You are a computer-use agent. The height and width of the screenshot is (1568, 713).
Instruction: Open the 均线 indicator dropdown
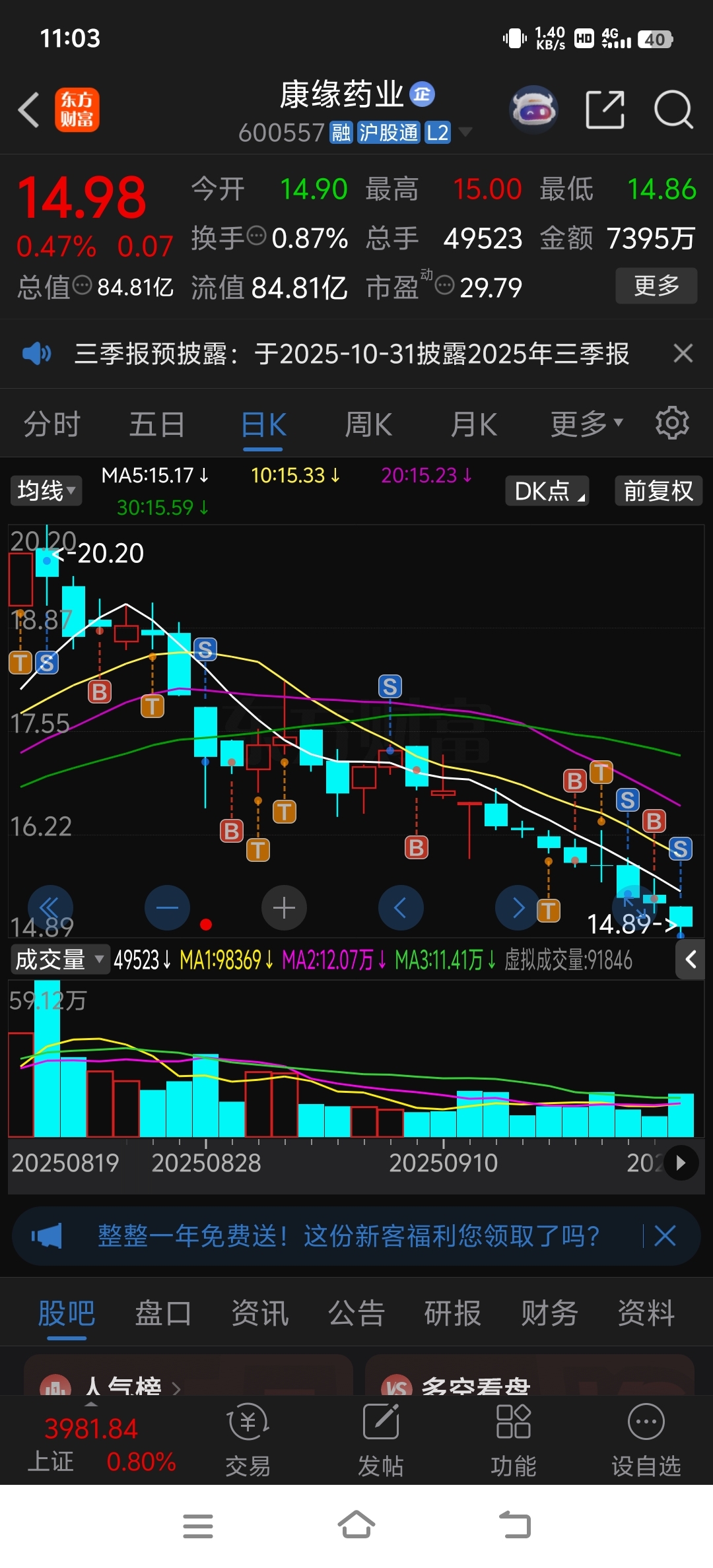[x=46, y=491]
